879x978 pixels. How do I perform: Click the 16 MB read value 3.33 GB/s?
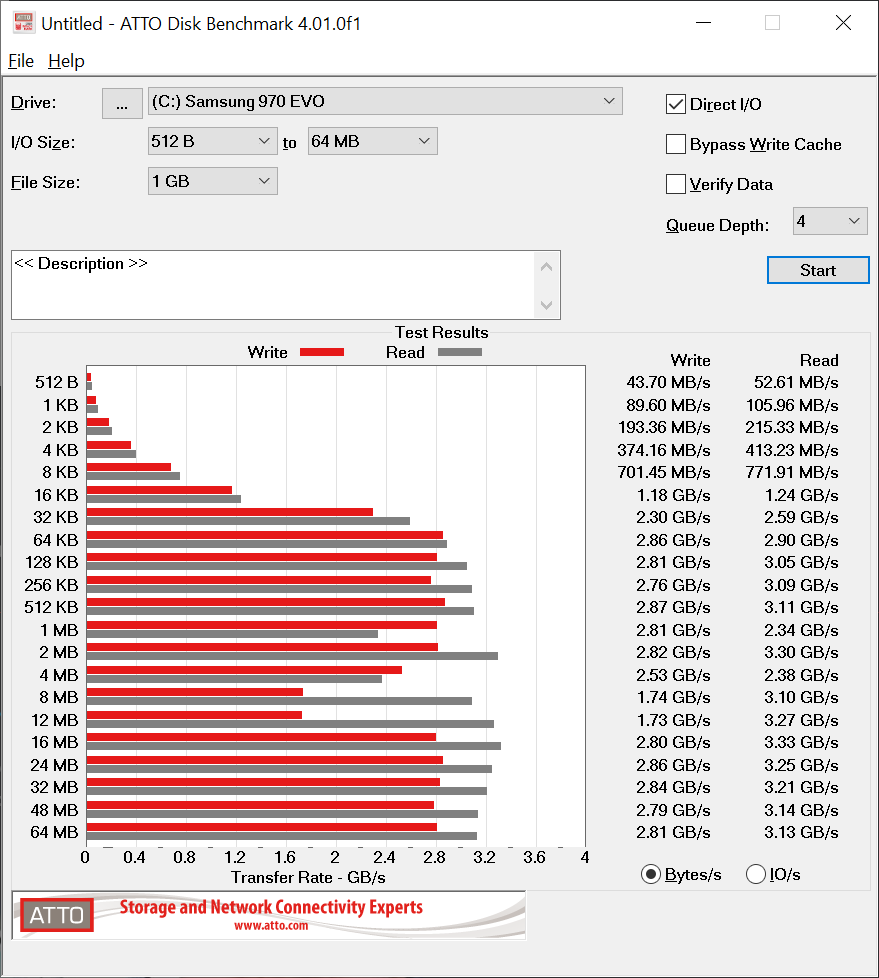click(x=802, y=742)
